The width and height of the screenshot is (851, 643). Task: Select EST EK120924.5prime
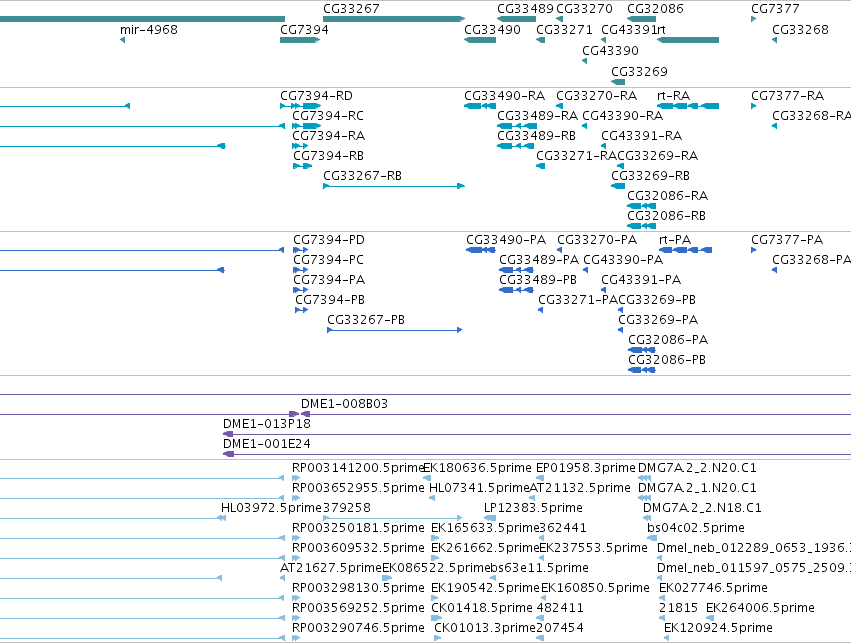(x=718, y=628)
